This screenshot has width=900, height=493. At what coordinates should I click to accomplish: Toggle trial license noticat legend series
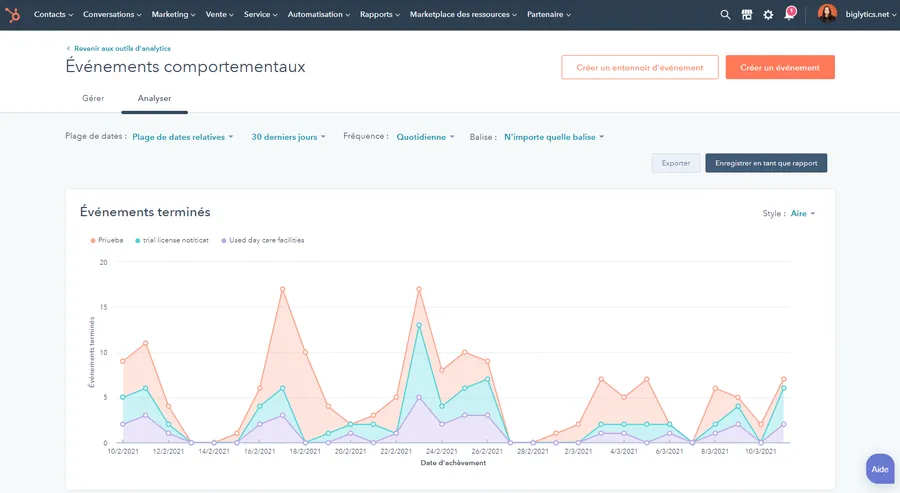(172, 240)
